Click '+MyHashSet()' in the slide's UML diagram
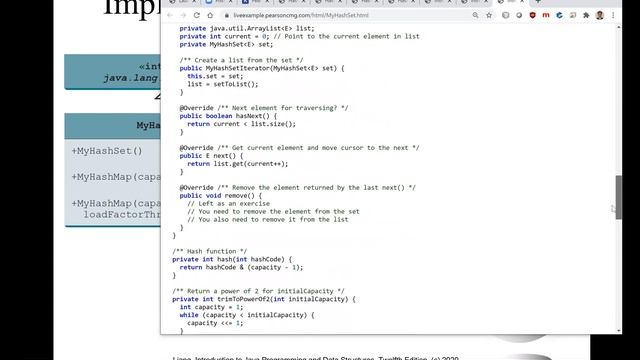The image size is (640, 360). click(x=107, y=151)
